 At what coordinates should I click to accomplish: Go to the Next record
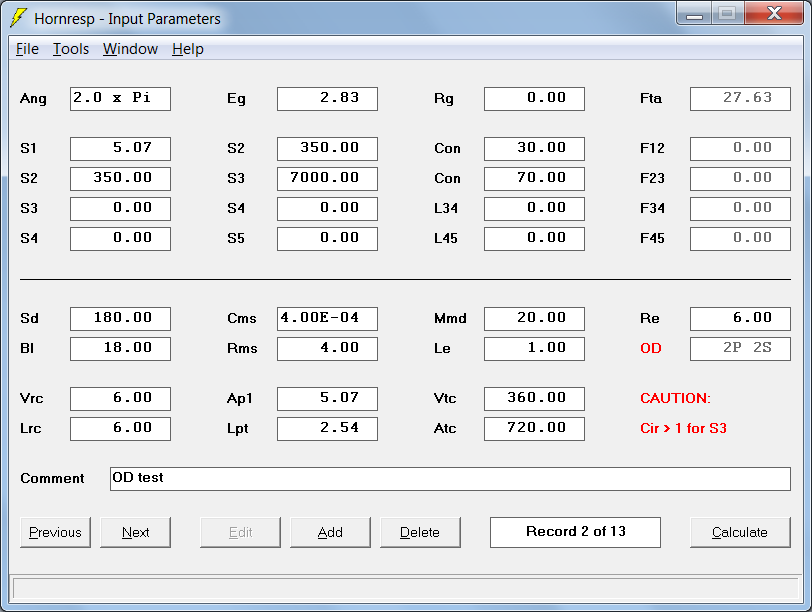point(136,532)
